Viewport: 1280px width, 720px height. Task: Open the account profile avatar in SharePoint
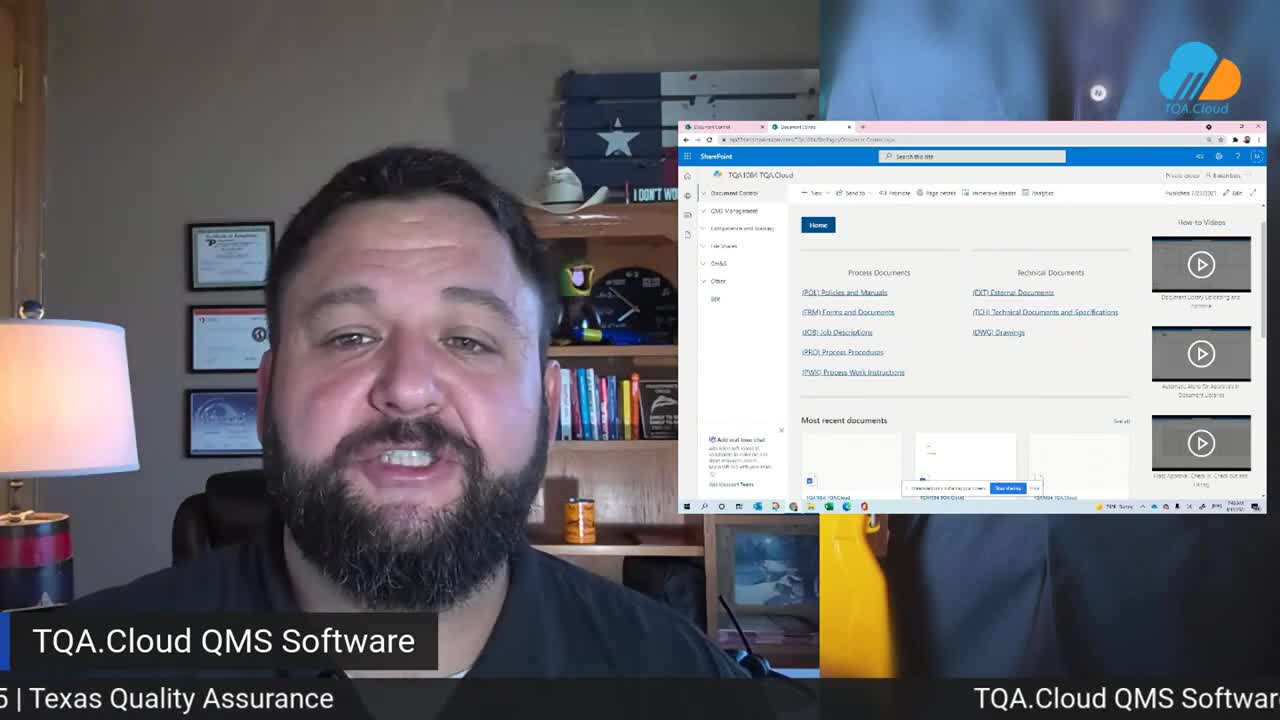[x=1256, y=156]
